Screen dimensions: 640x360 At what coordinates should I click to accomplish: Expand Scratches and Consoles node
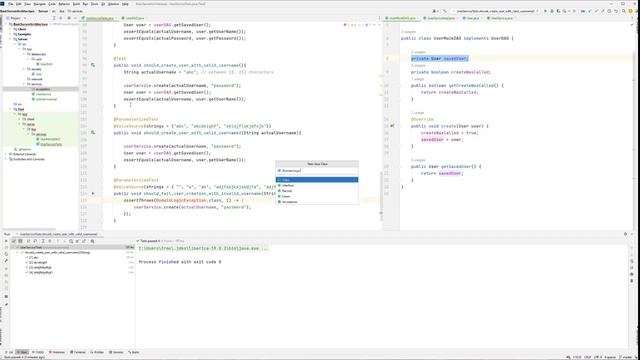pyautogui.click(x=6, y=159)
